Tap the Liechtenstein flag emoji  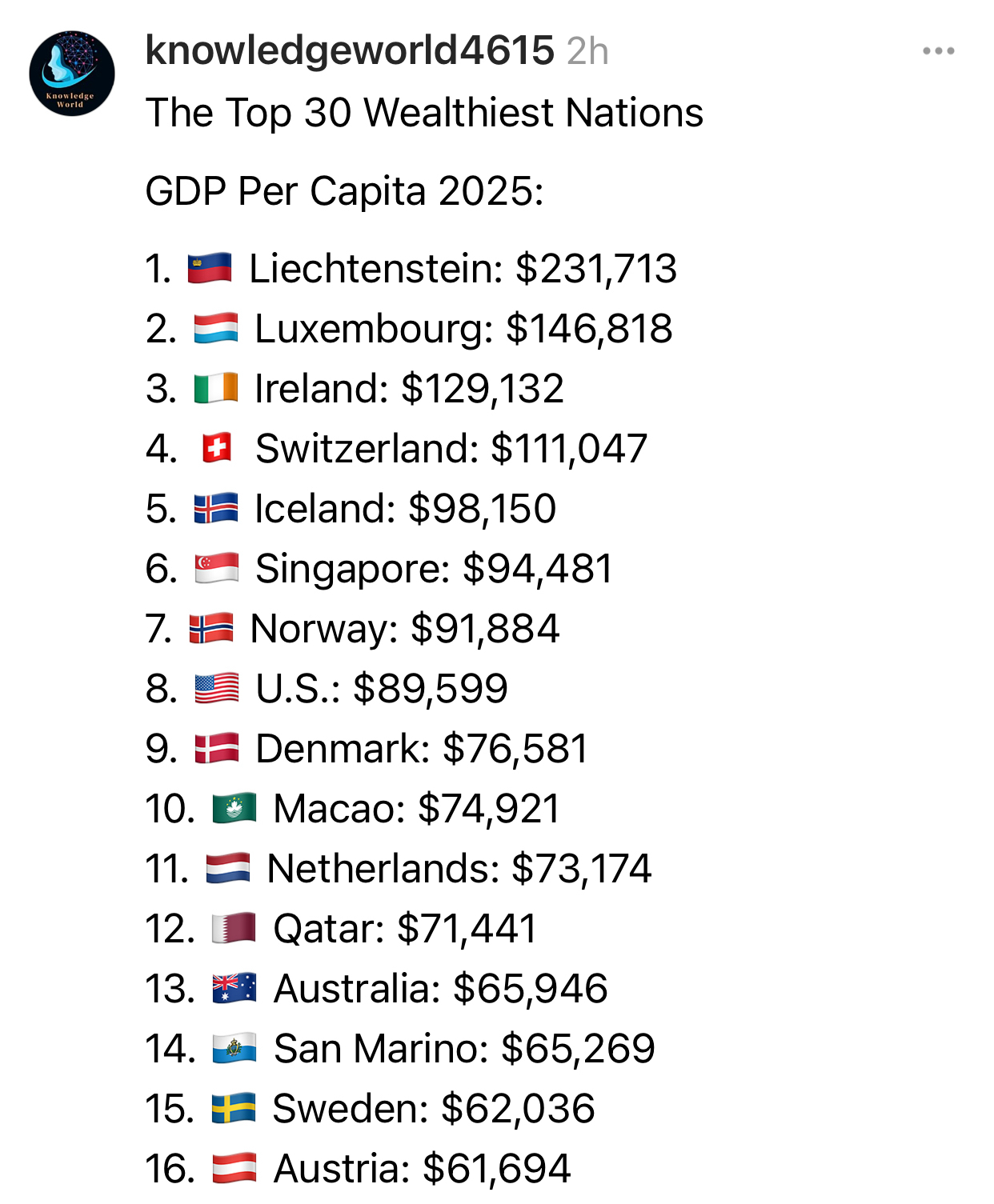[210, 269]
